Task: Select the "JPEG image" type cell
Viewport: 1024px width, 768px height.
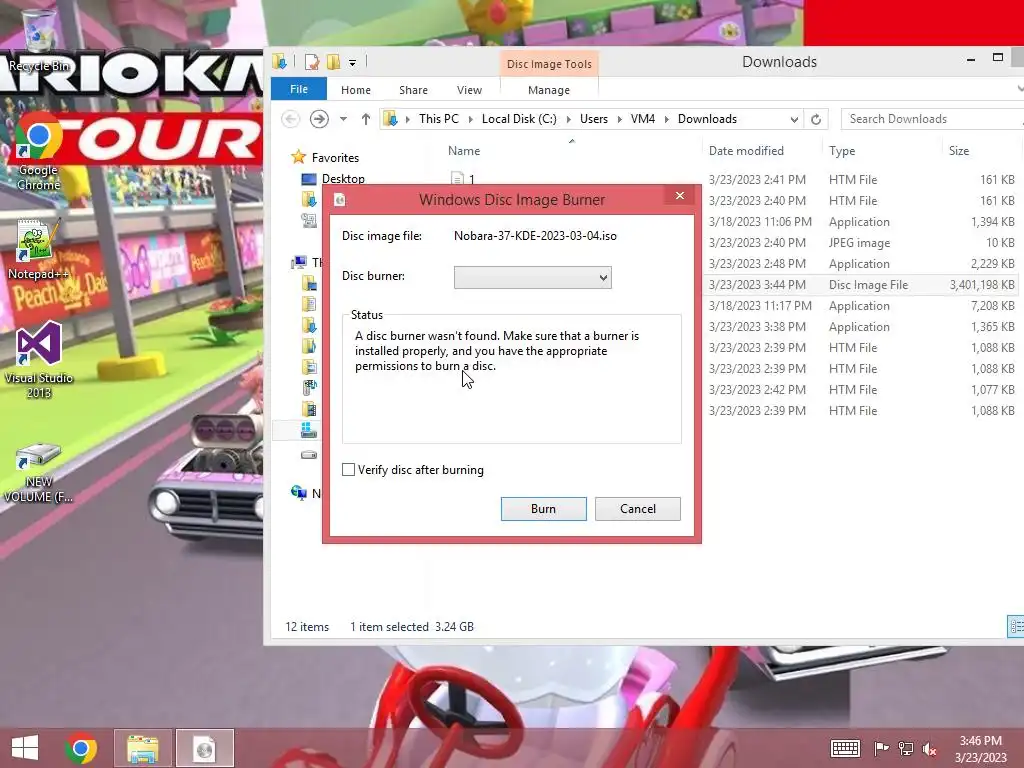Action: [x=859, y=243]
